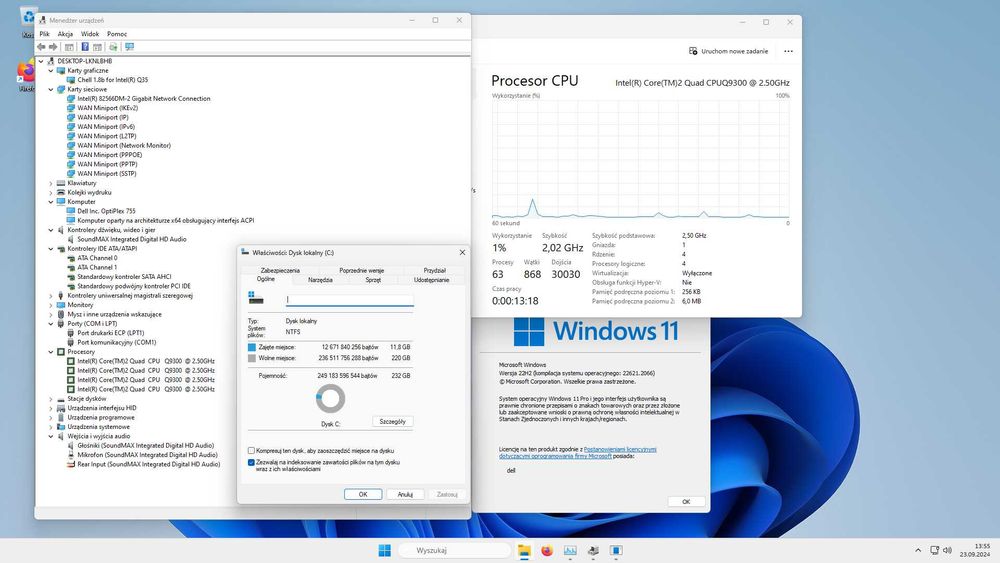Viewport: 1000px width, 563px height.
Task: Click the Wyszukaj search box on taskbar
Action: pos(454,550)
